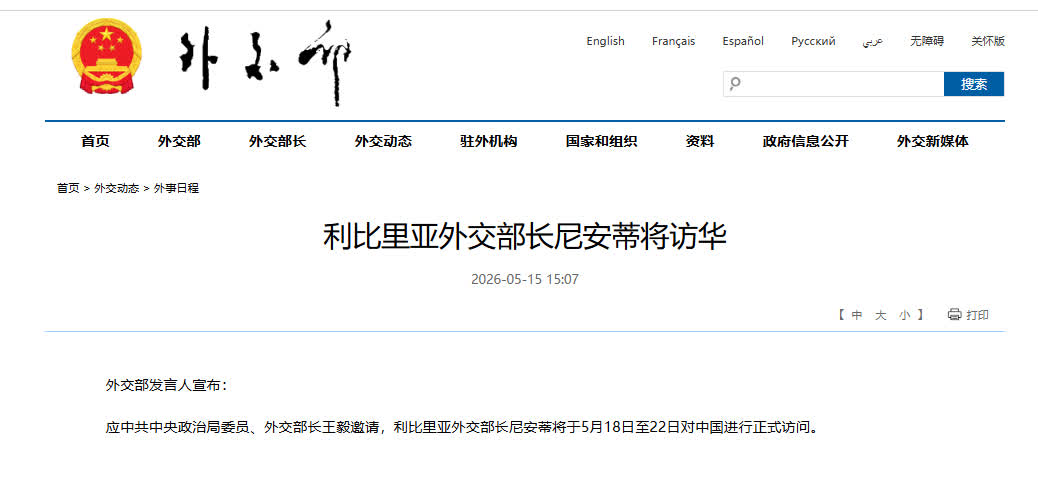
Task: Click the national emblem logo icon
Action: 106,56
